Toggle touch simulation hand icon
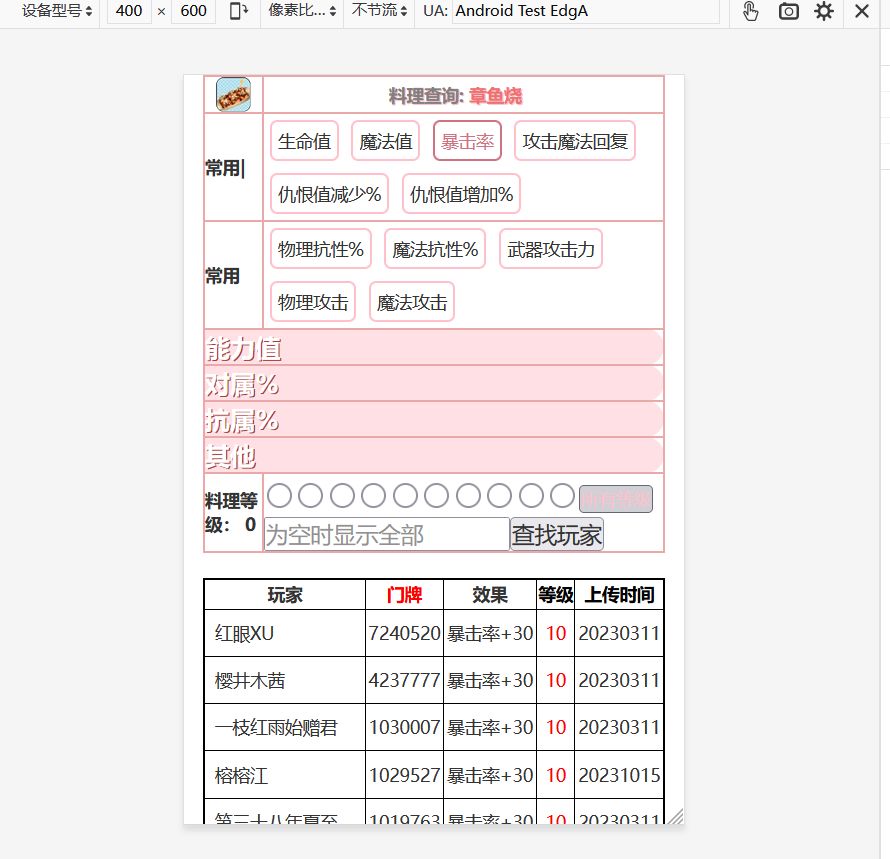 tap(750, 11)
